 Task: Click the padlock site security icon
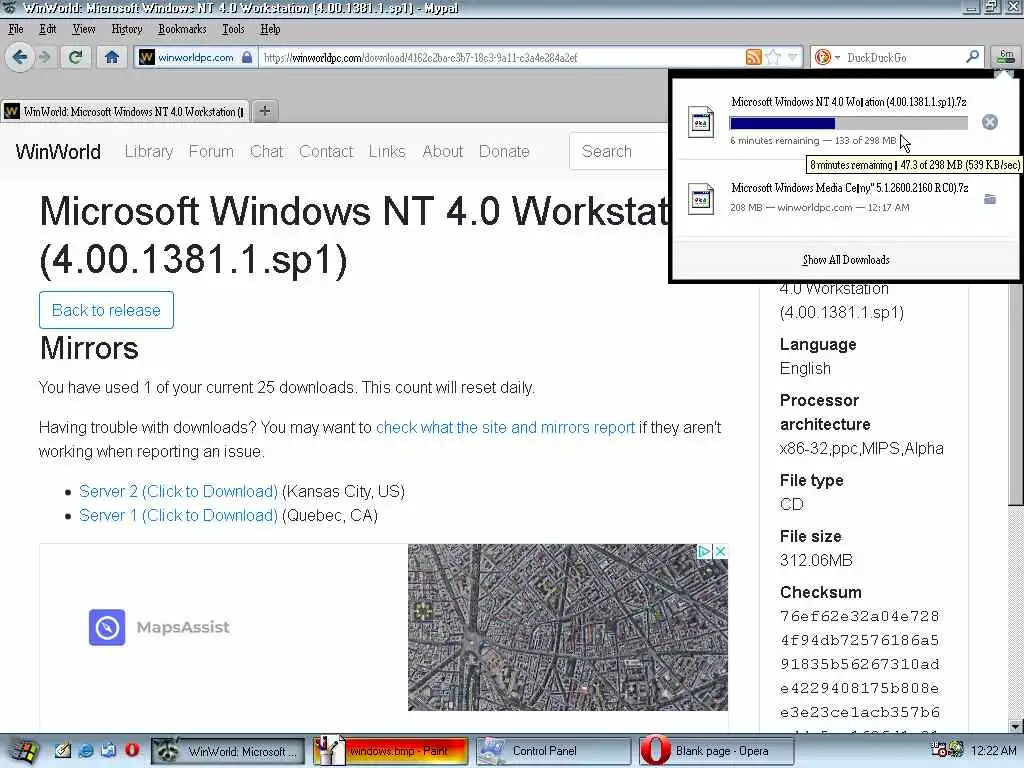(247, 57)
